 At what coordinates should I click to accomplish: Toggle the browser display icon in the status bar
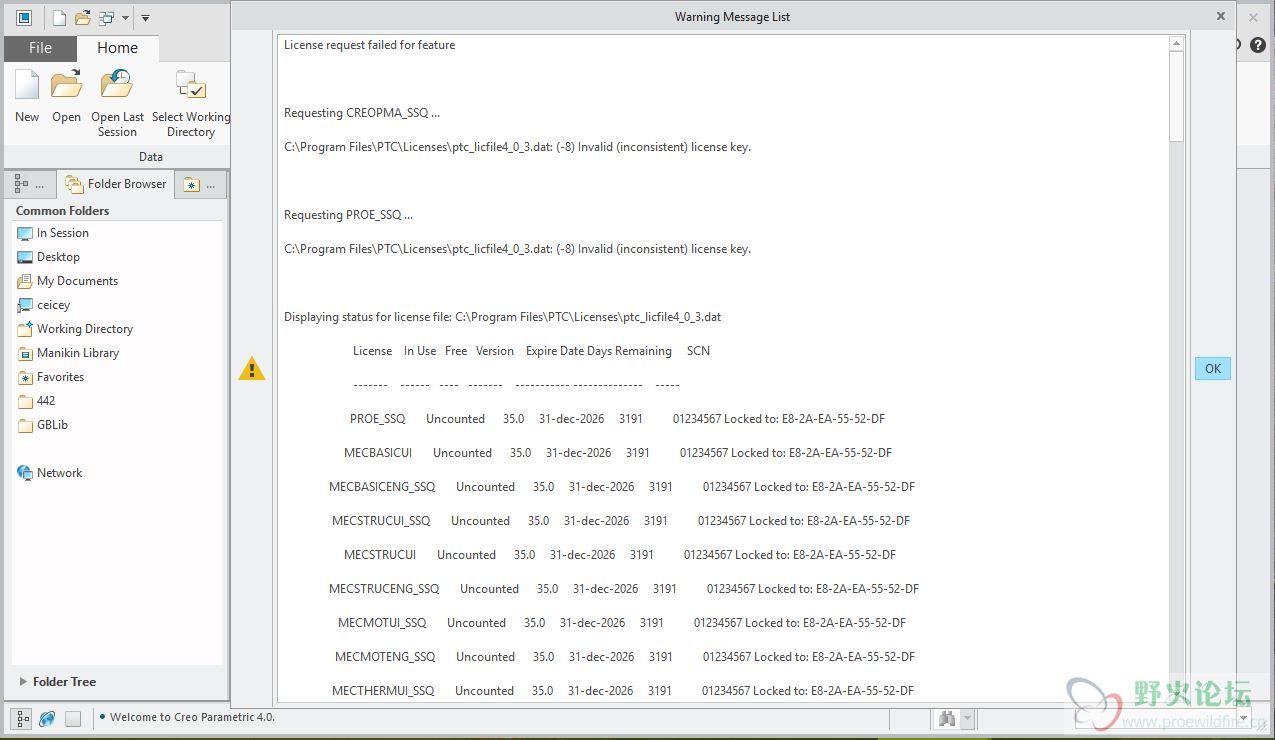tap(47, 718)
